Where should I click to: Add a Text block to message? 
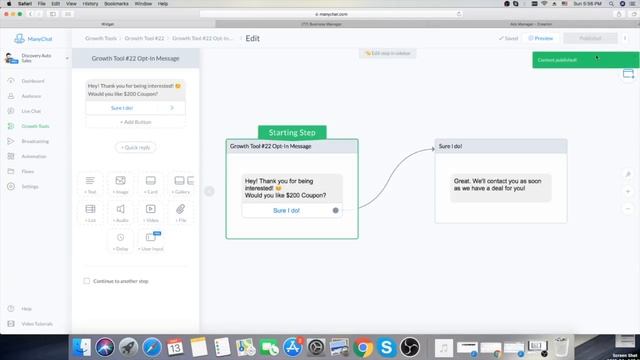[90, 184]
